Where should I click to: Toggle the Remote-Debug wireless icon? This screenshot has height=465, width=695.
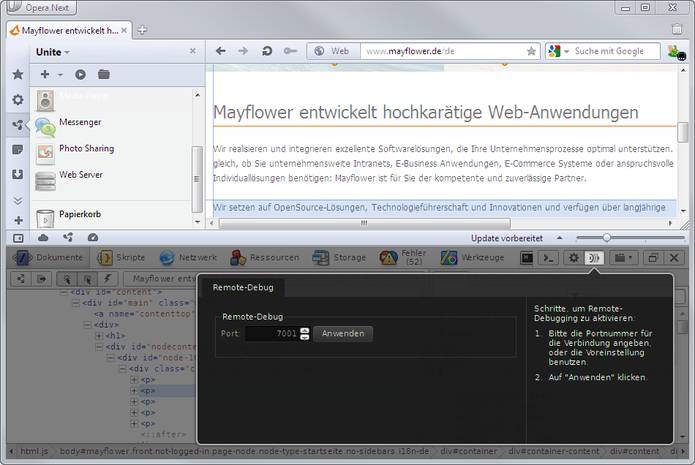(594, 258)
